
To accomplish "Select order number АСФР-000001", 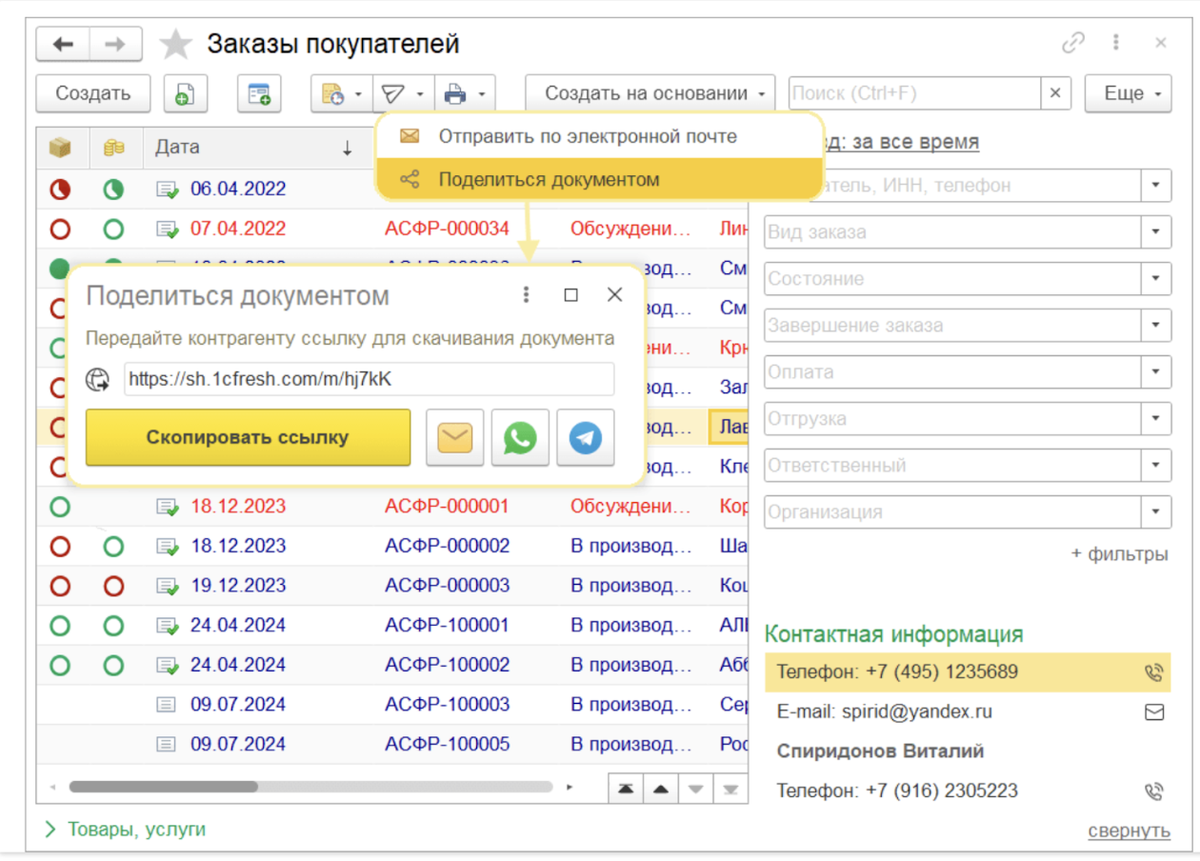I will 447,506.
